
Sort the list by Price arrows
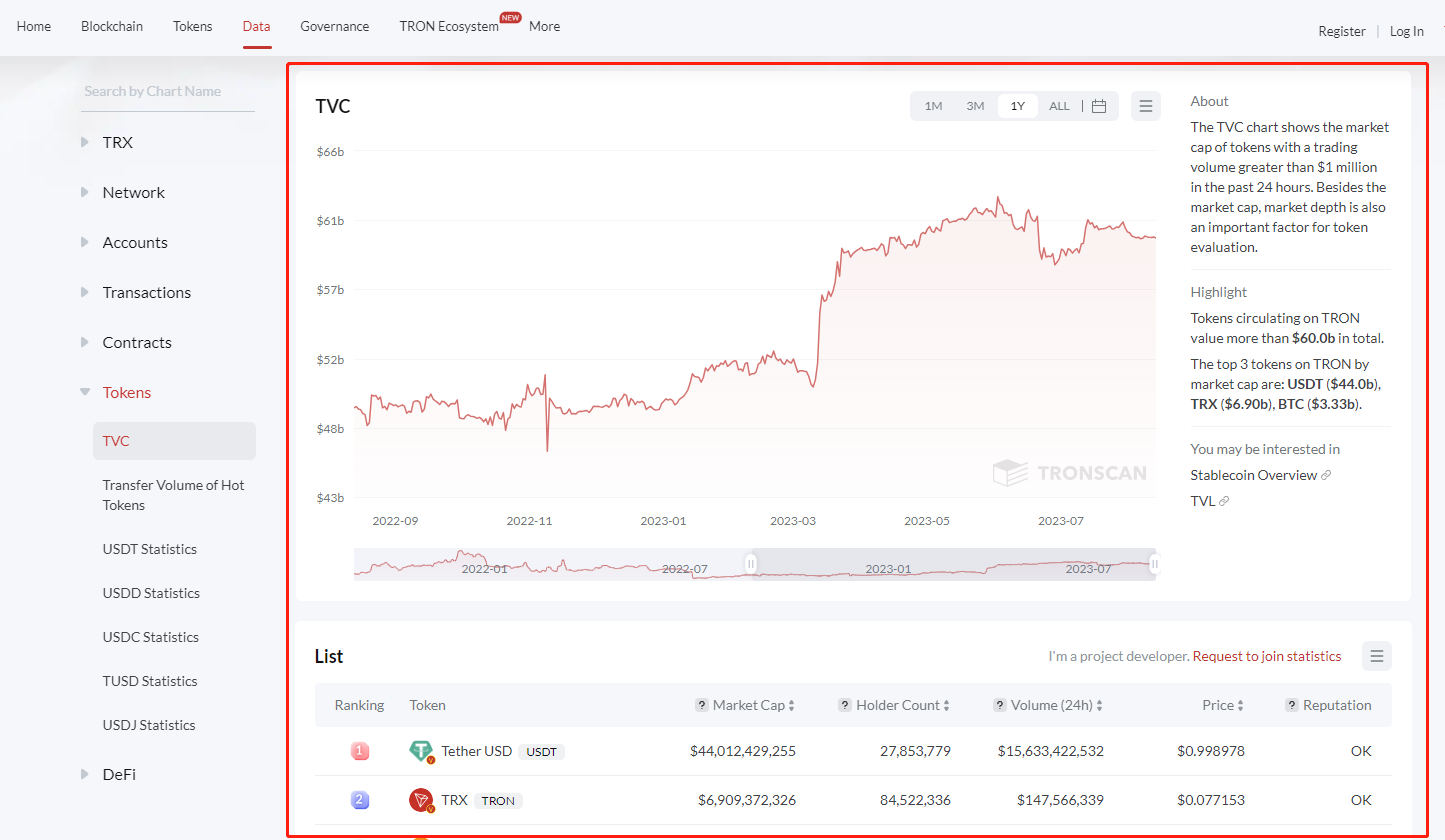pyautogui.click(x=1241, y=706)
